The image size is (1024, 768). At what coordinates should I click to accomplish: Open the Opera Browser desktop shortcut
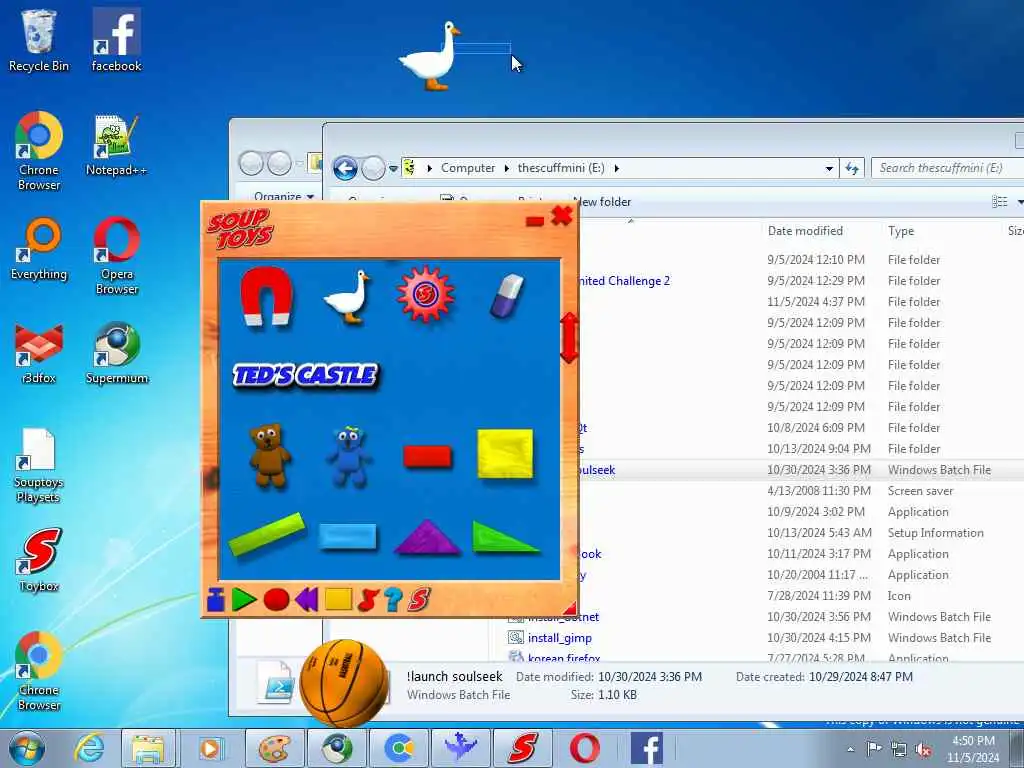(x=116, y=256)
